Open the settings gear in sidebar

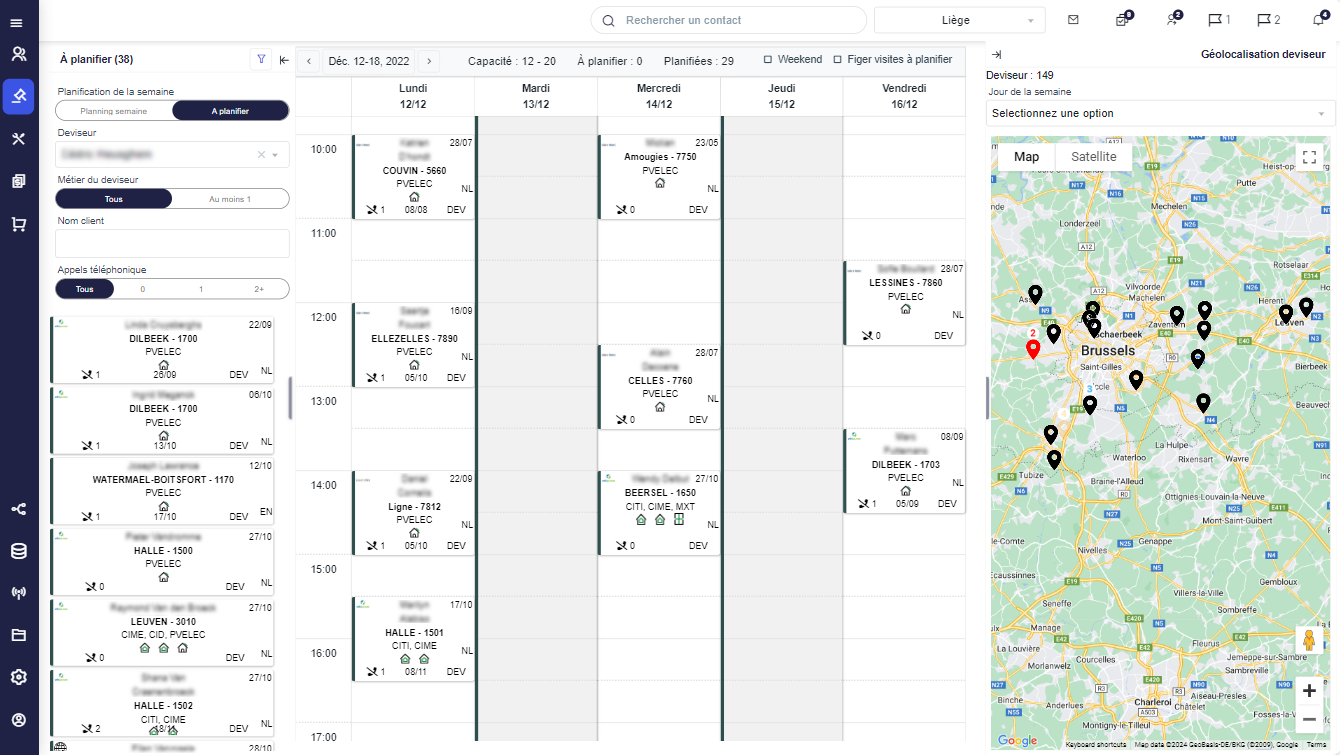coord(18,677)
